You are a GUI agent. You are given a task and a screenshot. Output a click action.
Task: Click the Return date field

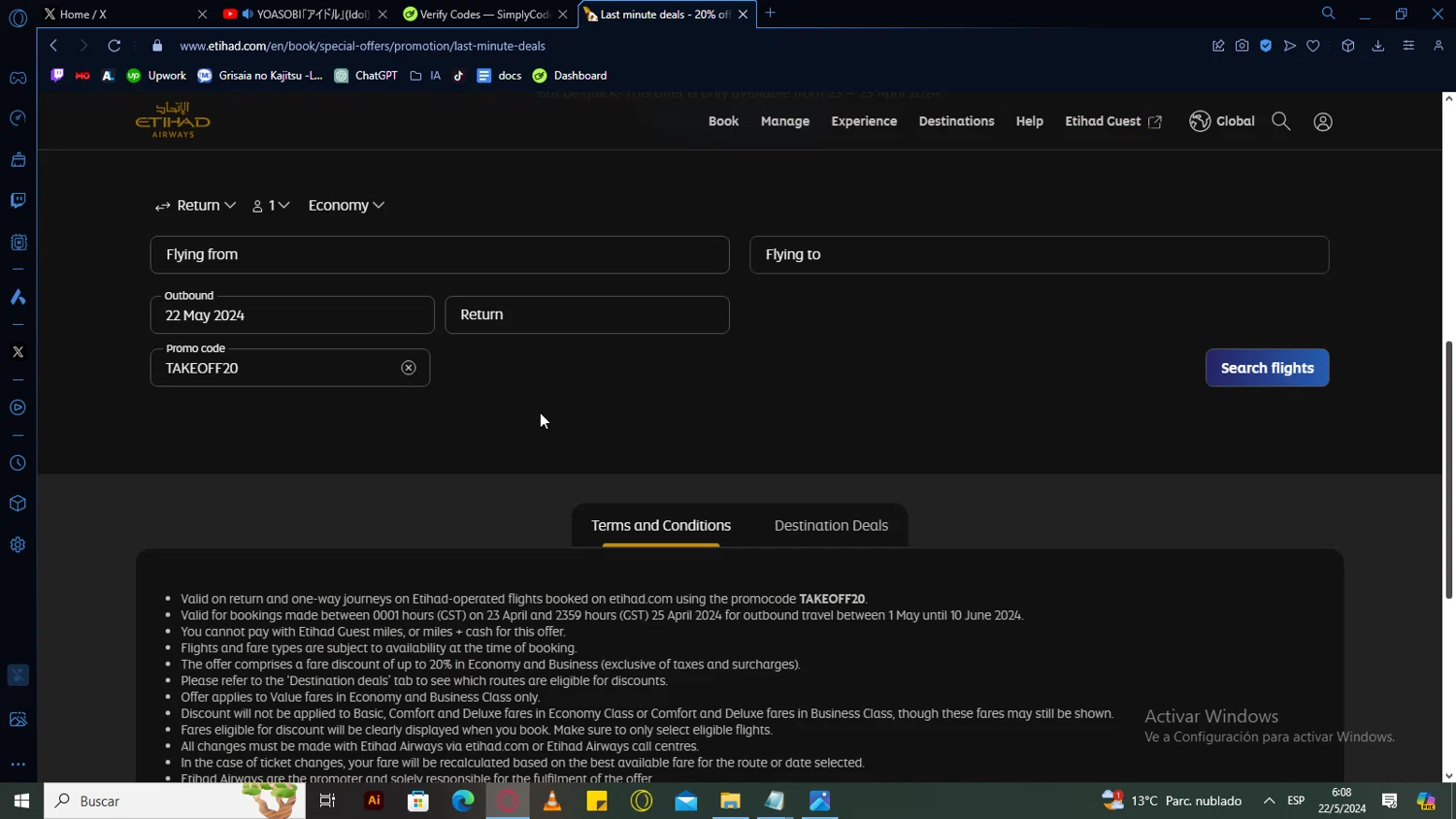[586, 315]
